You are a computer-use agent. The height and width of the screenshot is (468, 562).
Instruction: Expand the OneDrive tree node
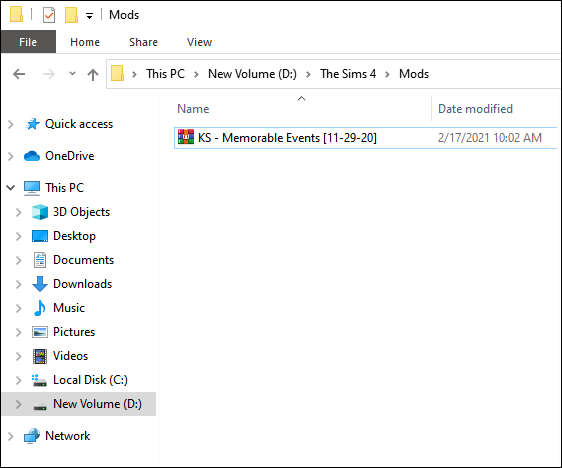click(x=11, y=156)
